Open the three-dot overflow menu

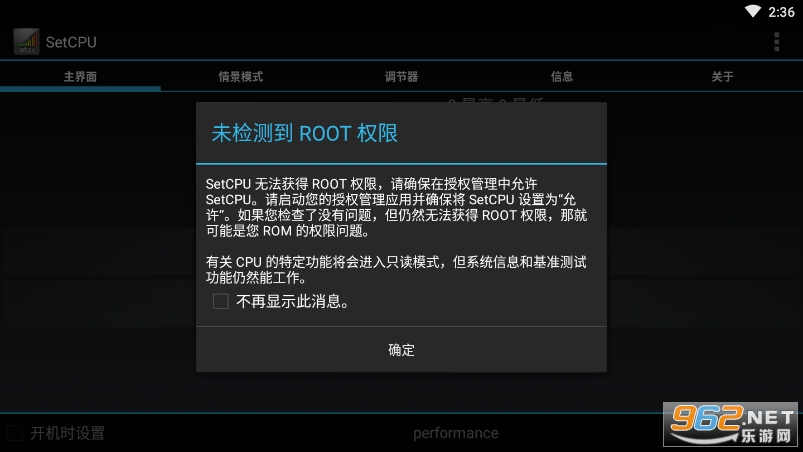(776, 41)
